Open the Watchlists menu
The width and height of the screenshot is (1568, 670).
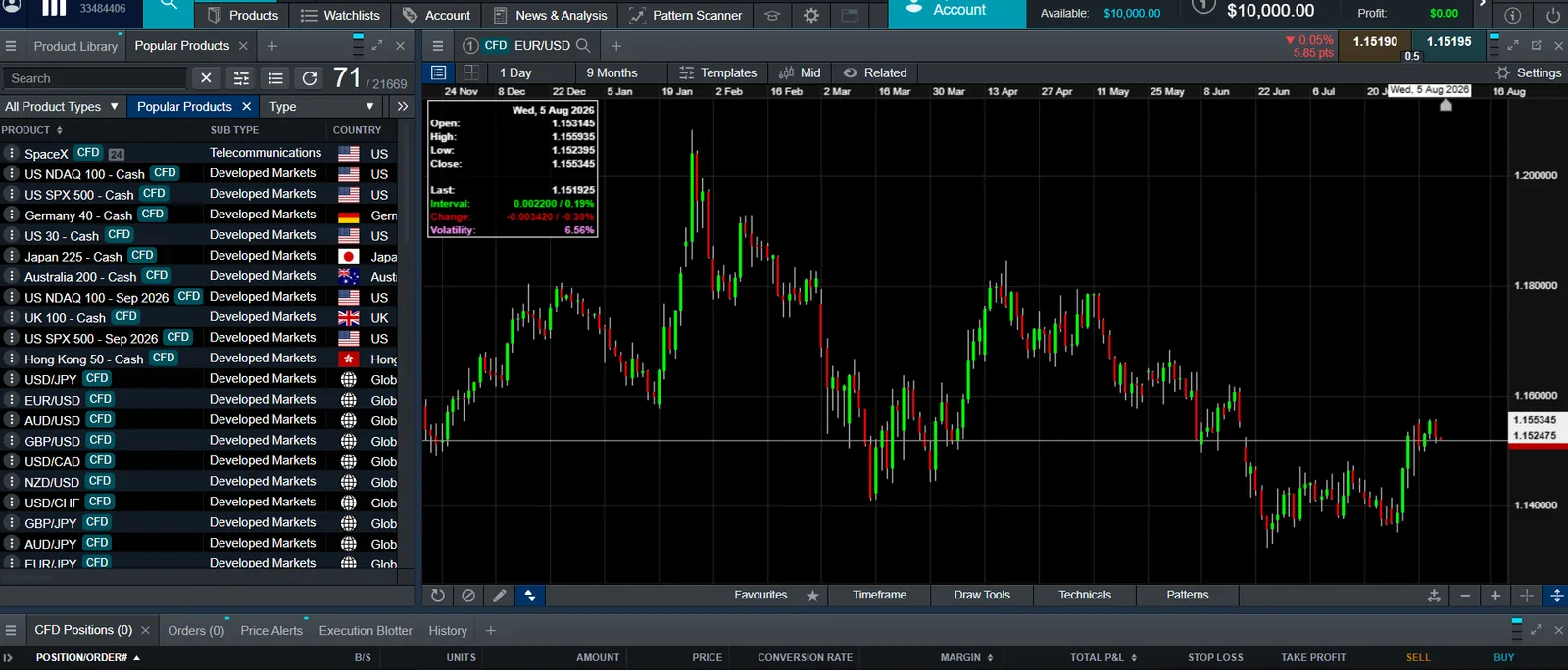tap(340, 15)
